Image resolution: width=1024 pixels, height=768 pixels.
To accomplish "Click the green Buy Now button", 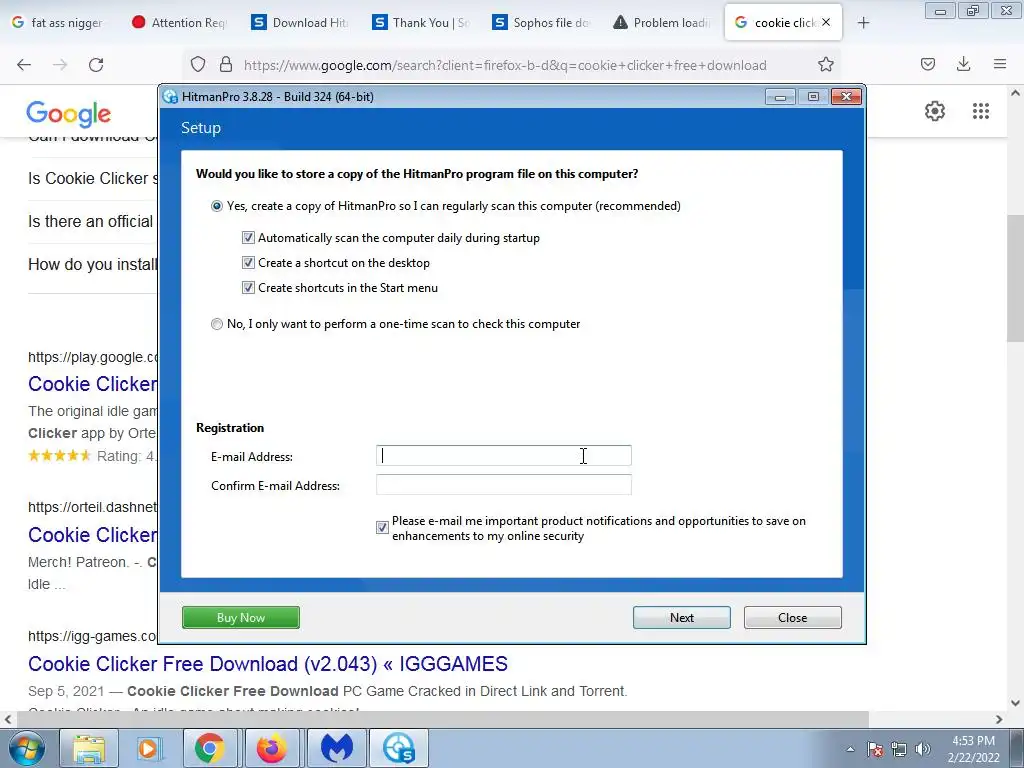I will (x=241, y=618).
